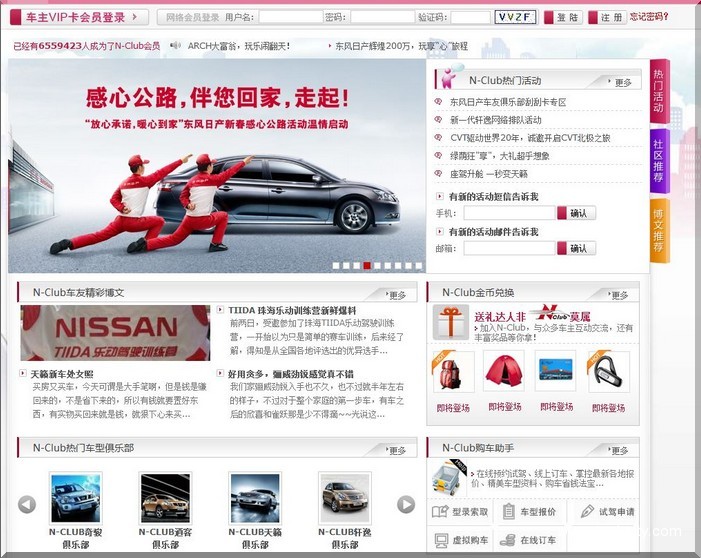701x558 pixels.
Task: Click the 登陆 login button
Action: pyautogui.click(x=563, y=17)
